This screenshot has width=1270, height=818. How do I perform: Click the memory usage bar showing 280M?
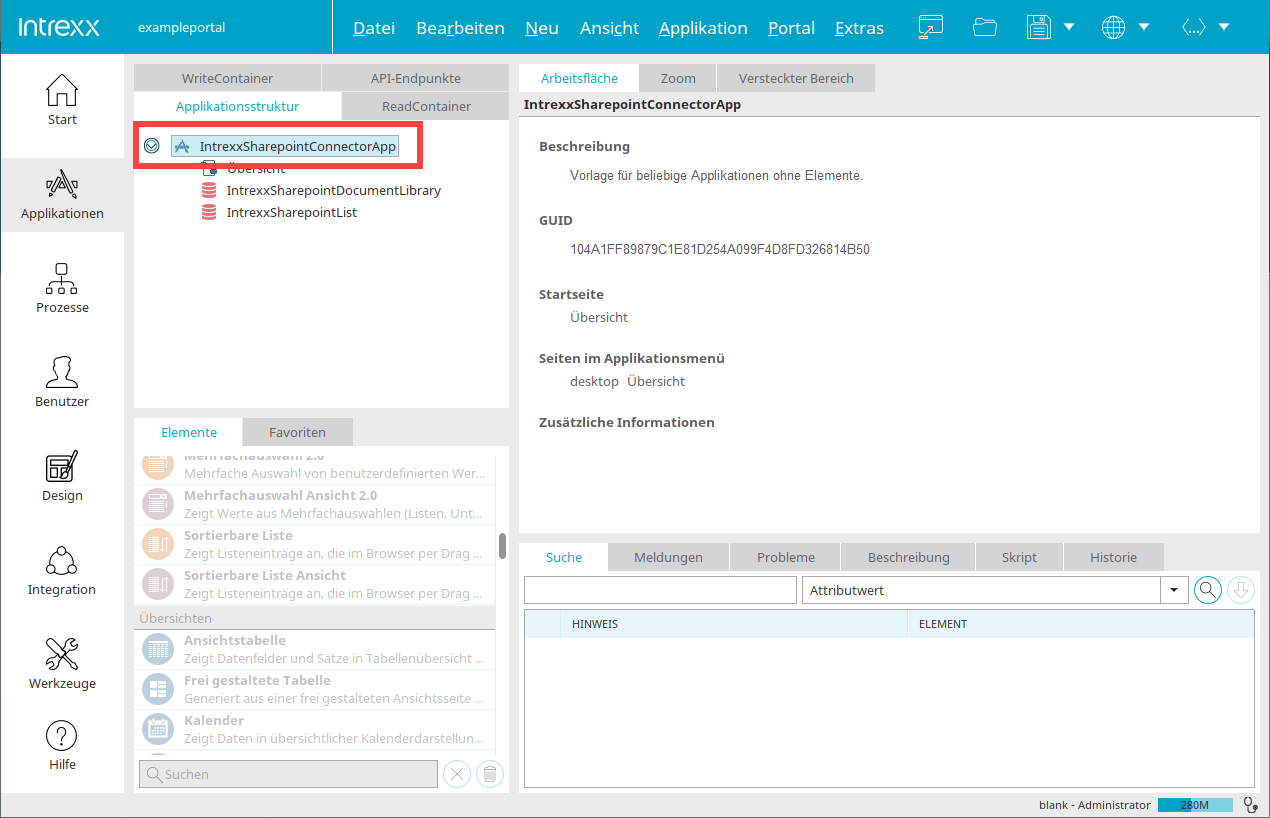pyautogui.click(x=1195, y=805)
